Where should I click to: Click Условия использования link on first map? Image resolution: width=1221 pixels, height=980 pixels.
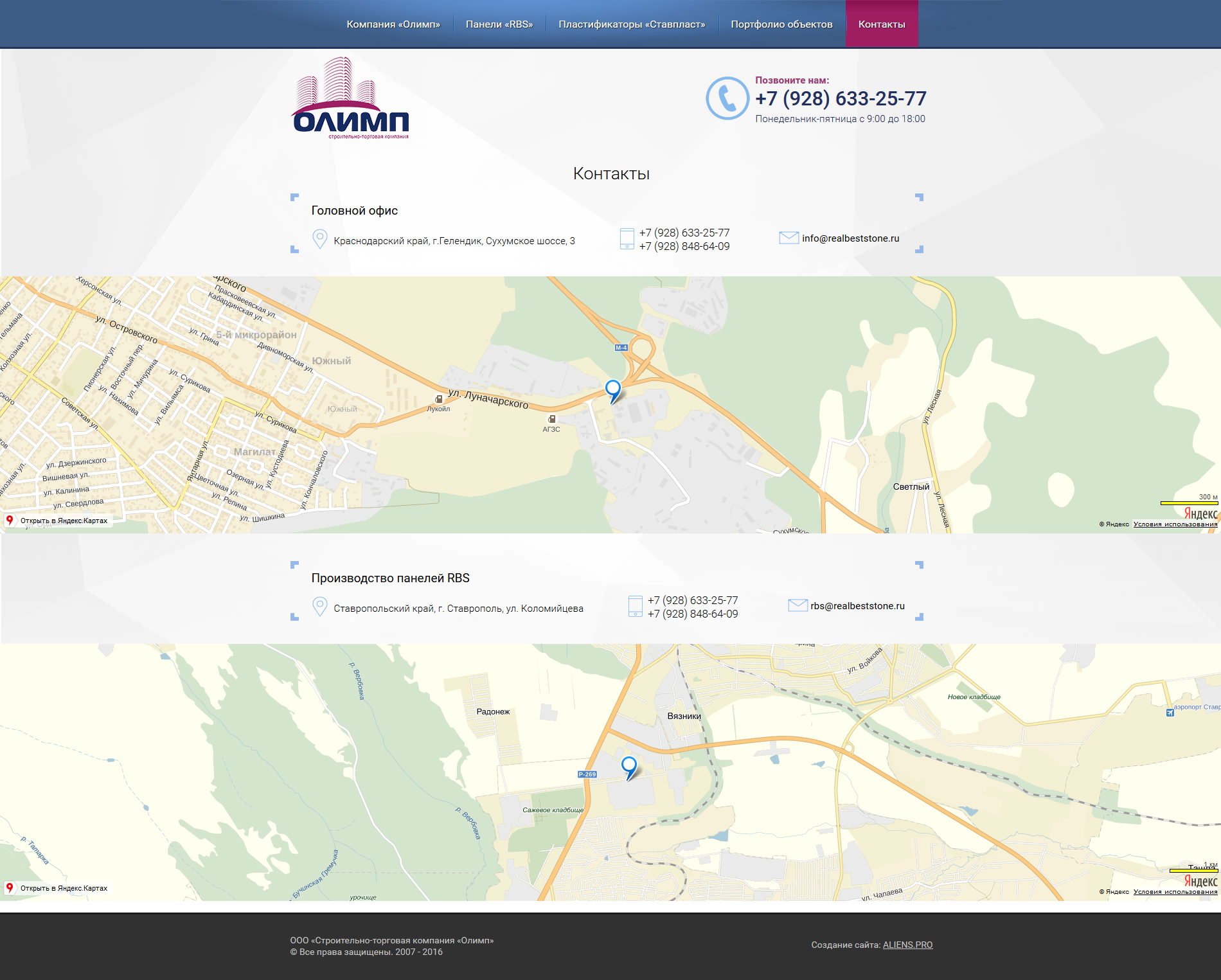pos(1175,524)
